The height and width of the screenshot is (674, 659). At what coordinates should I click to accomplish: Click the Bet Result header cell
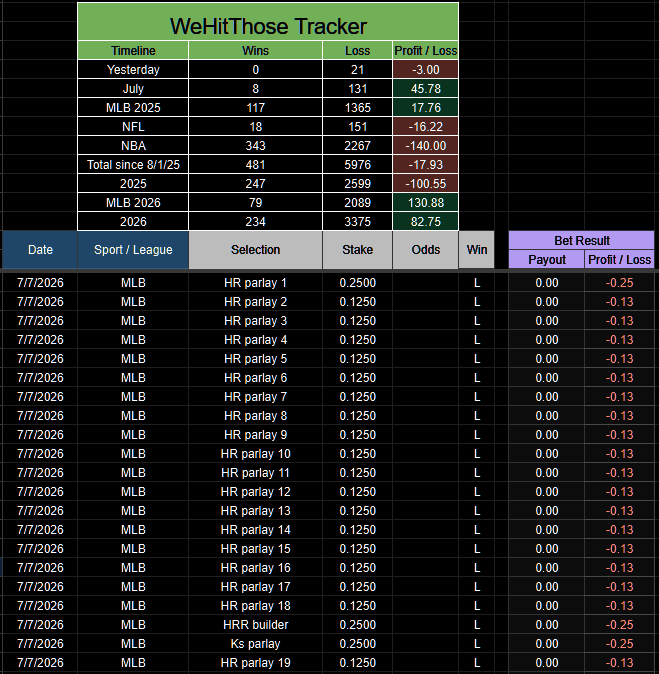click(581, 240)
